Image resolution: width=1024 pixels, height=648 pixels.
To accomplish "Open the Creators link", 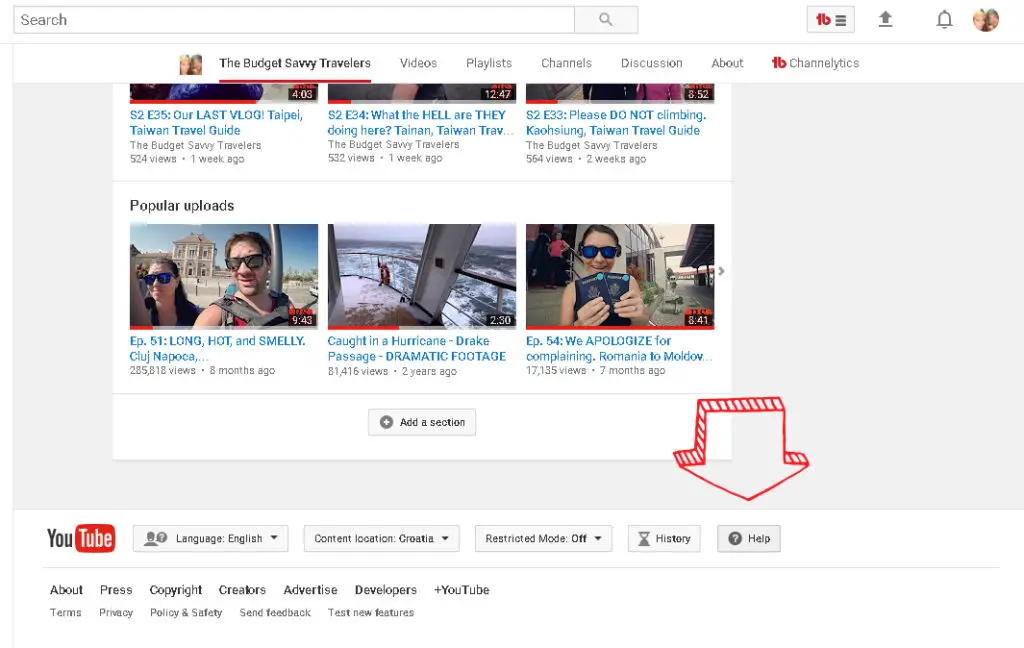I will [242, 590].
